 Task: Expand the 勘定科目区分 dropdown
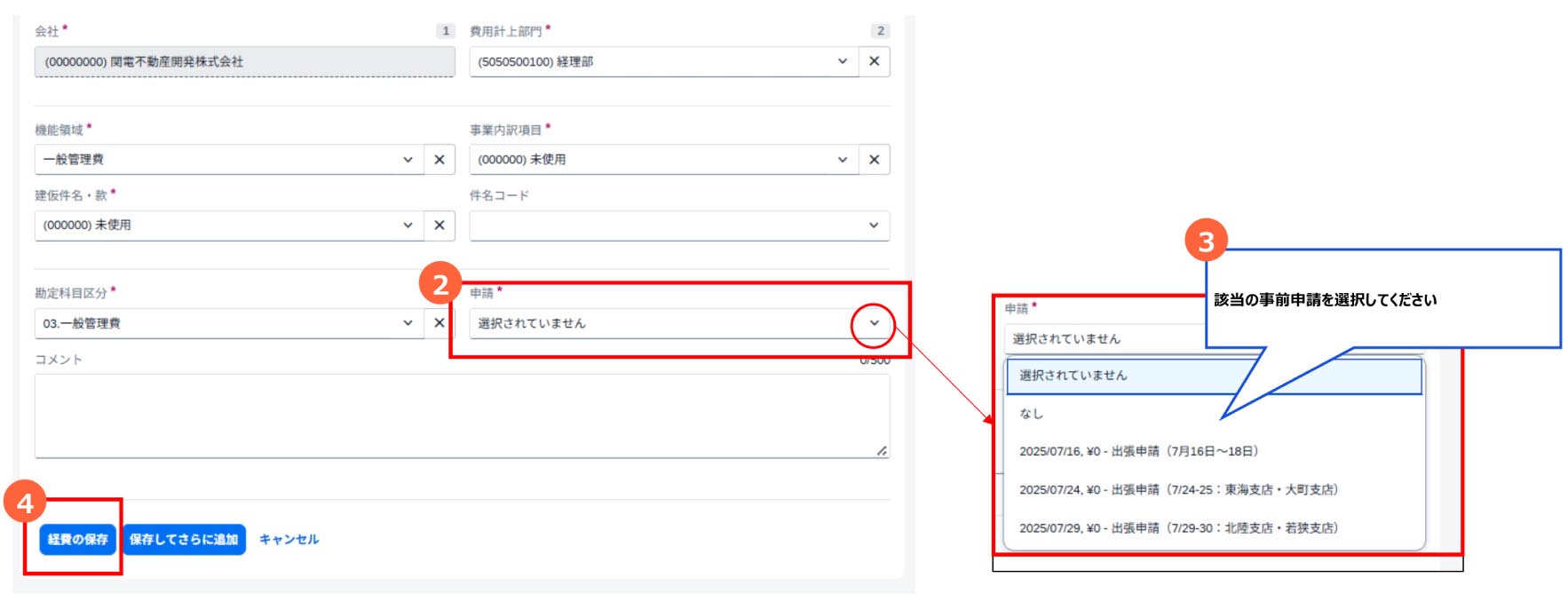click(408, 323)
